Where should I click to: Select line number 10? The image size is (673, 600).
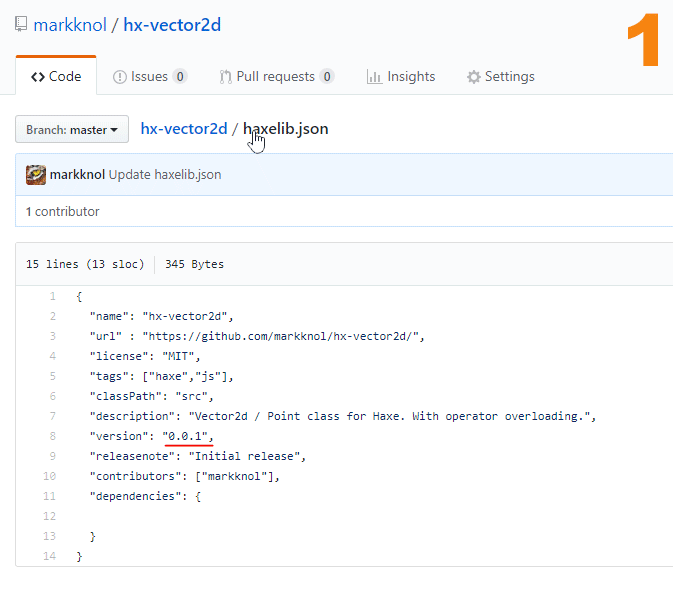click(50, 476)
